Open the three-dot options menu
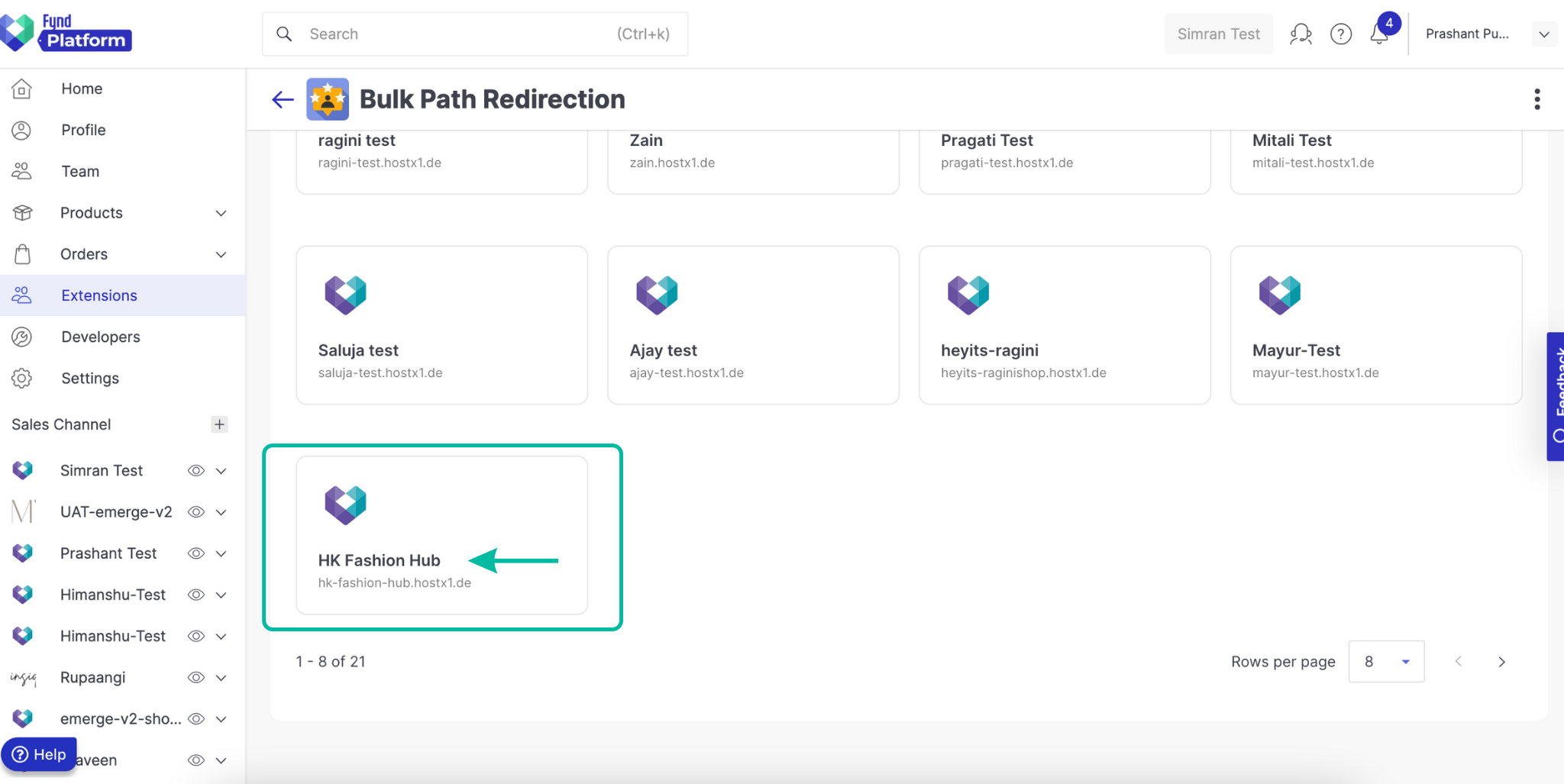This screenshot has height=784, width=1564. [x=1537, y=99]
